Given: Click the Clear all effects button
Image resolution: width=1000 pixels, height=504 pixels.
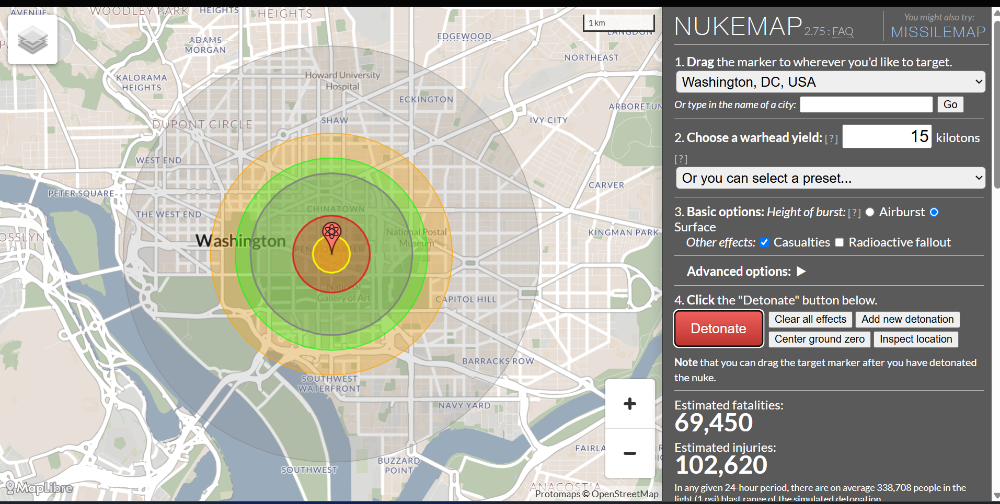Looking at the screenshot, I should tap(810, 319).
